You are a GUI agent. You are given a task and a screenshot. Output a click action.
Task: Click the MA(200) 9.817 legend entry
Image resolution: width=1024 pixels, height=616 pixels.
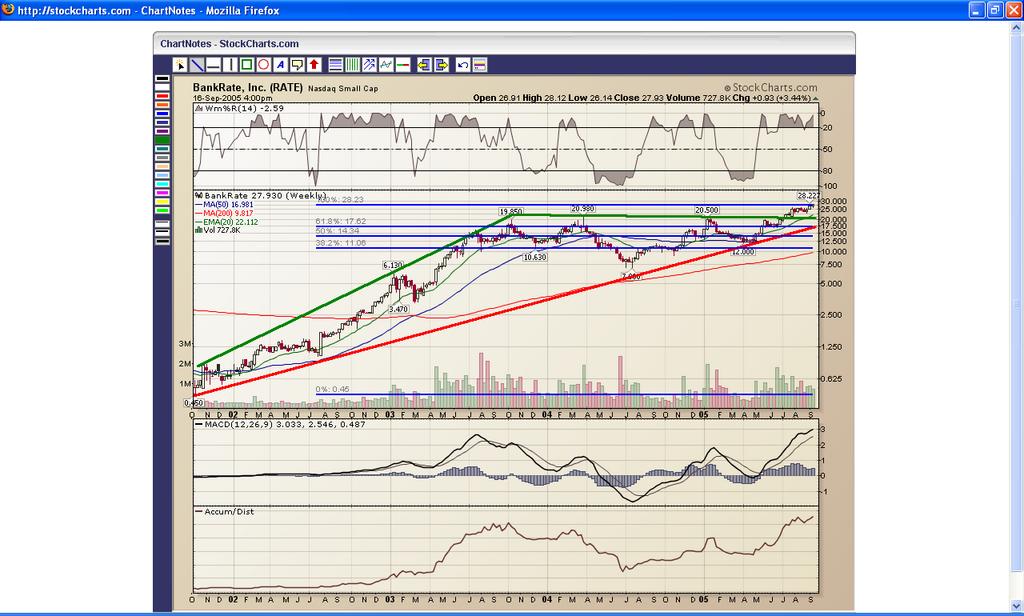pos(224,213)
